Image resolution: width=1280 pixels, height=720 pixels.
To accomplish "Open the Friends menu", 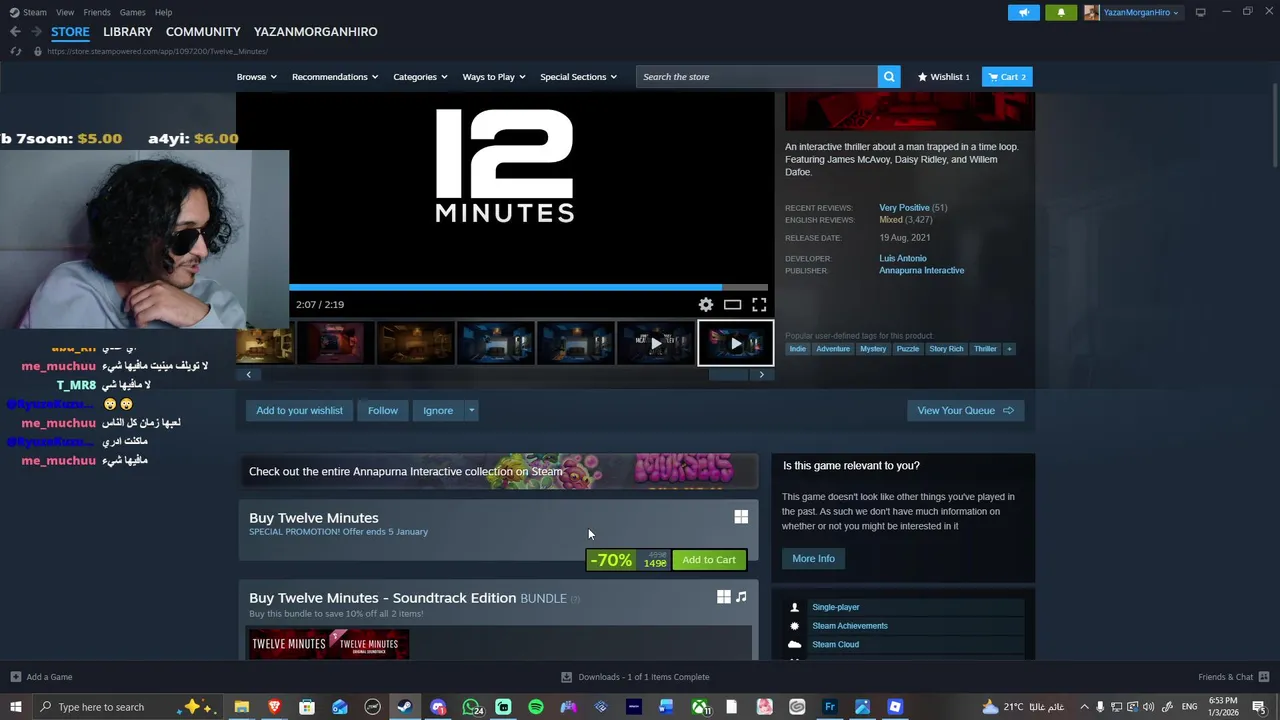I will pyautogui.click(x=97, y=12).
